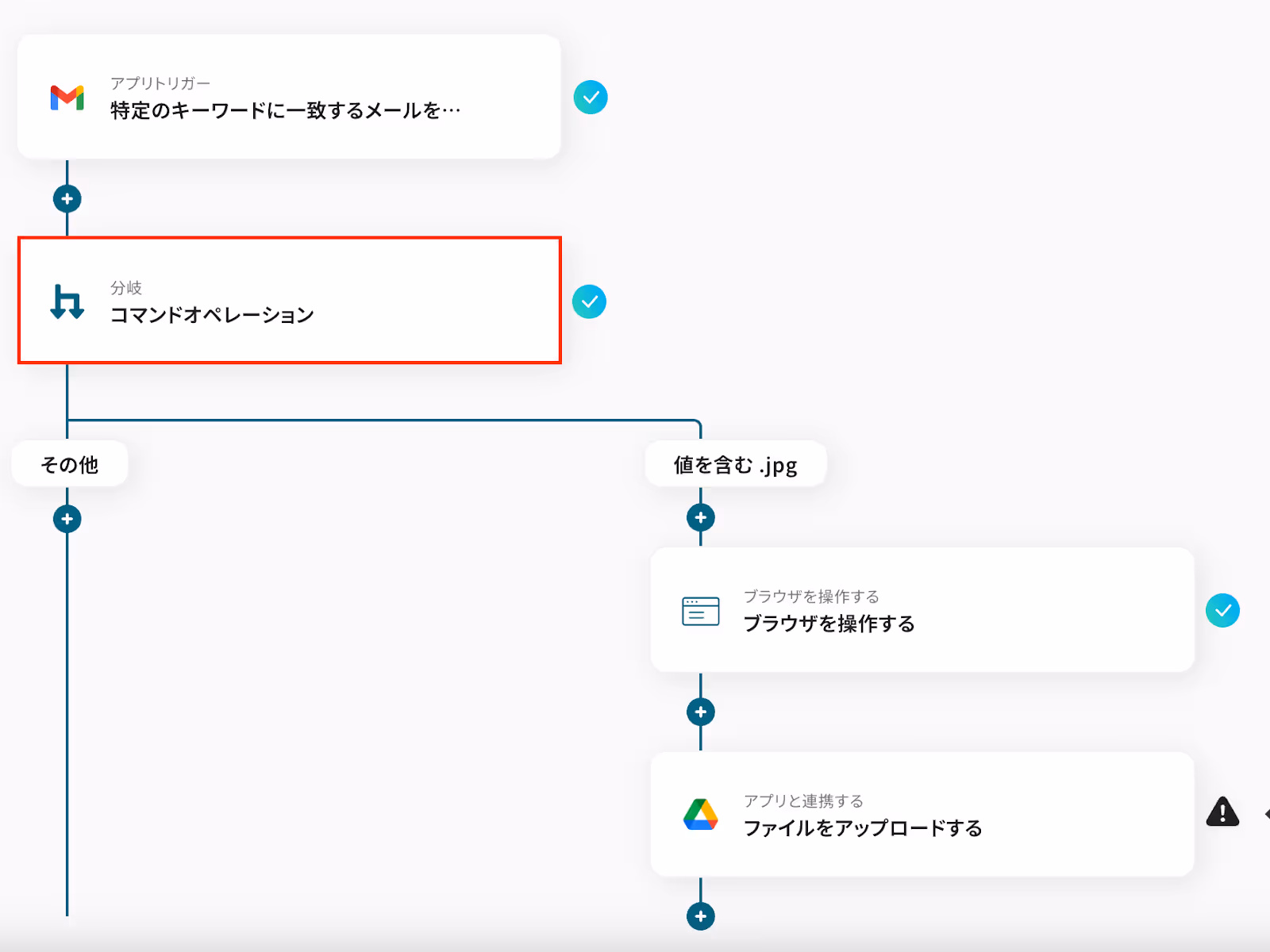This screenshot has width=1270, height=952.
Task: Select the その他 branch label
Action: 70,464
